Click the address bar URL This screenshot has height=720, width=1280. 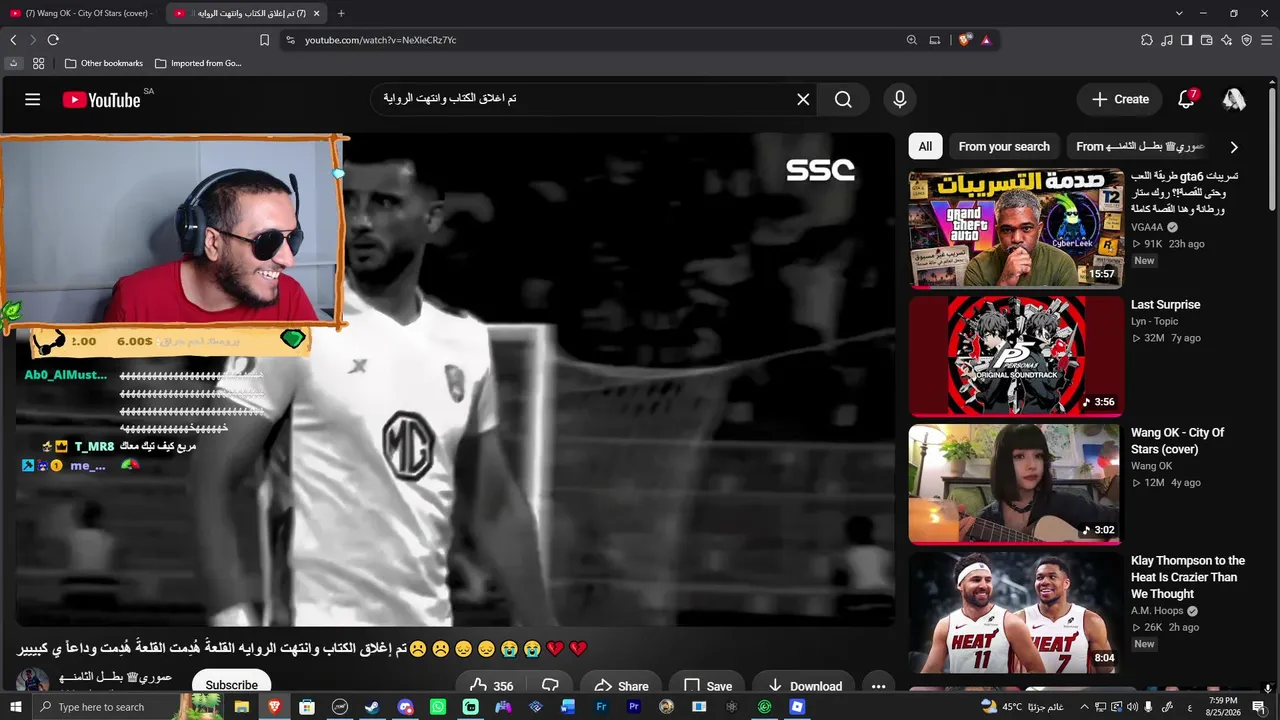point(381,40)
